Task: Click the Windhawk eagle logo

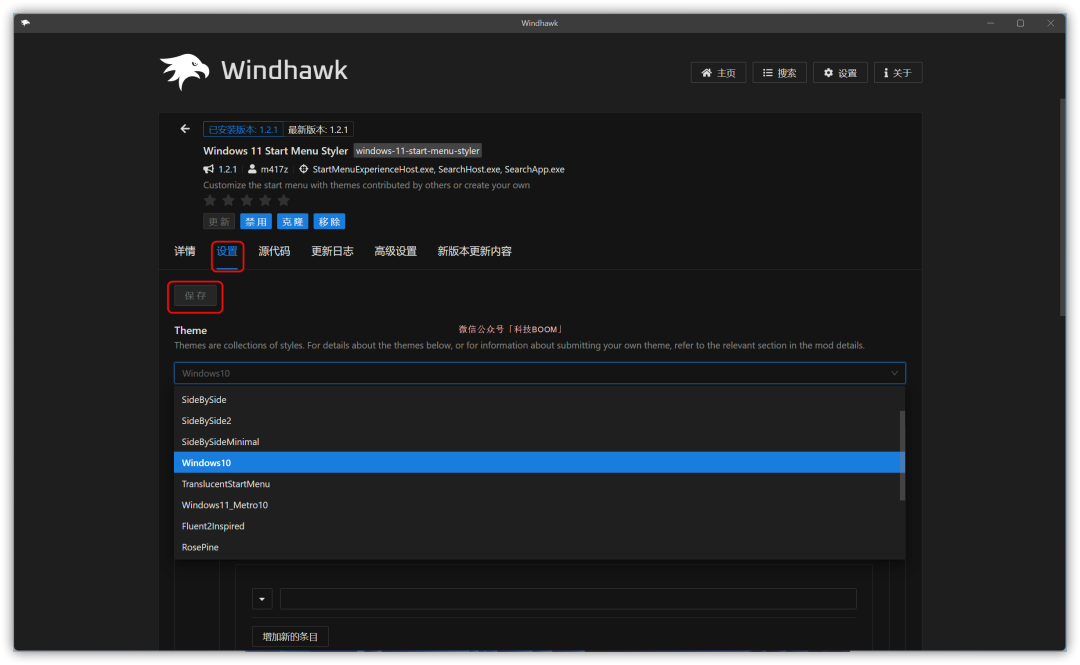Action: point(185,71)
